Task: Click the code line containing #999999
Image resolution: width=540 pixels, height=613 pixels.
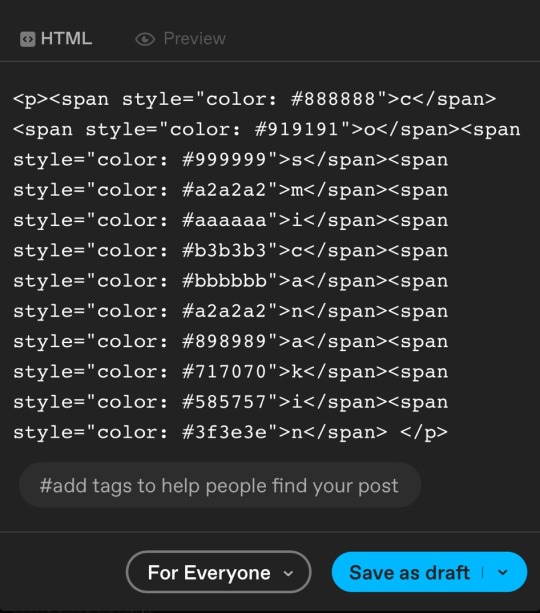Action: (231, 160)
